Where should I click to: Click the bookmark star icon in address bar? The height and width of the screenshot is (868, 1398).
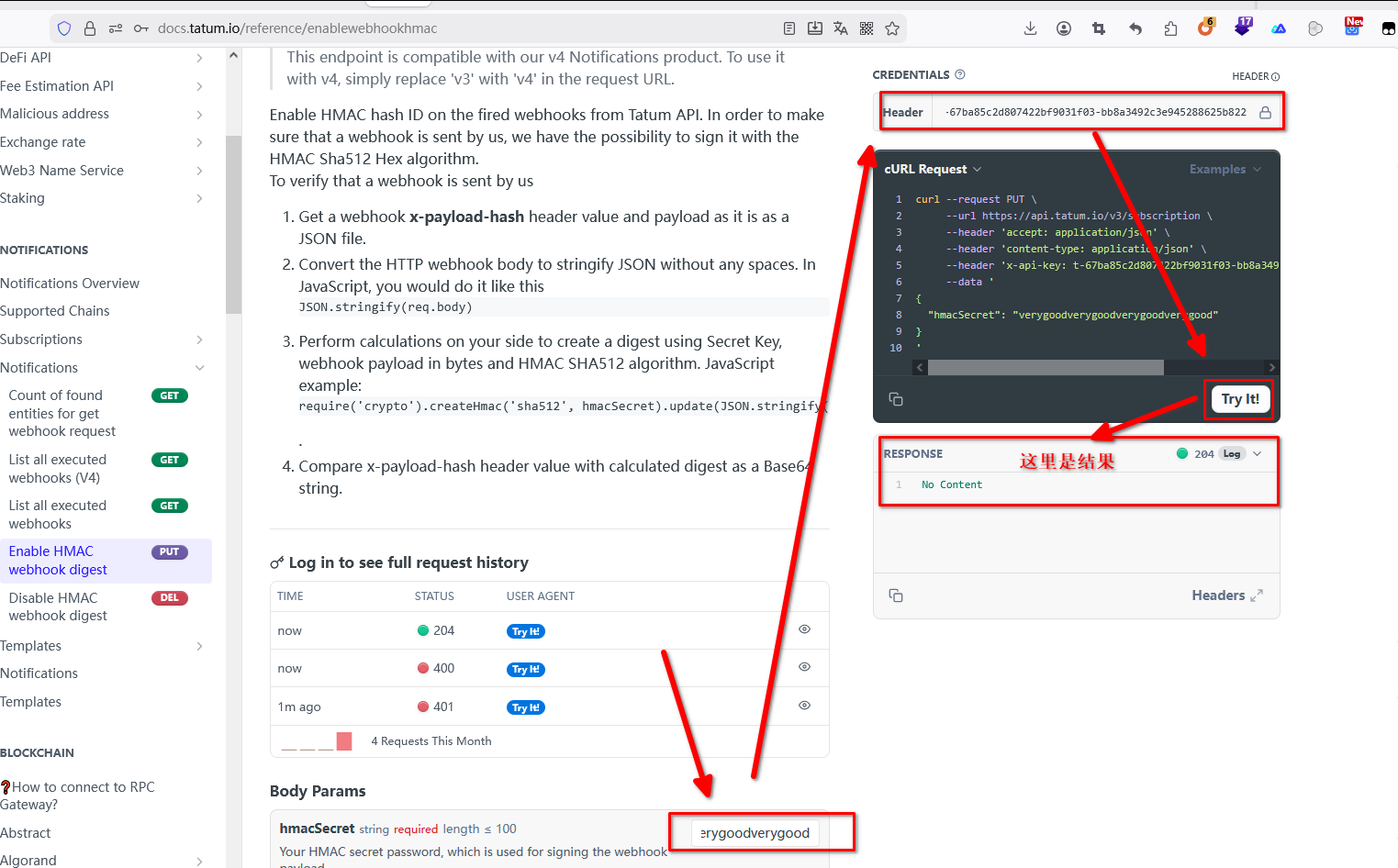pyautogui.click(x=891, y=28)
